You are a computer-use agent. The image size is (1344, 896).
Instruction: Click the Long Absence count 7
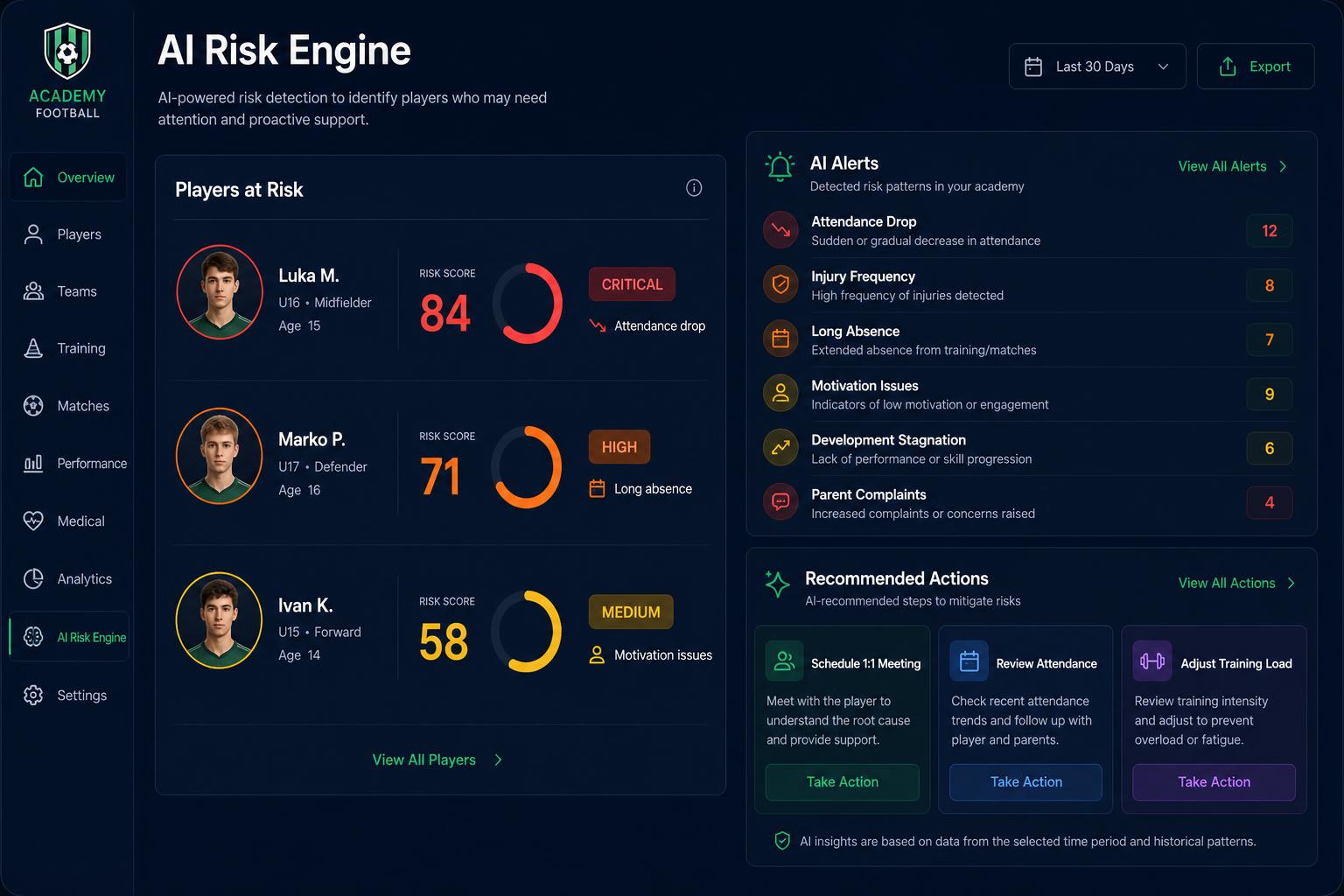click(1270, 339)
